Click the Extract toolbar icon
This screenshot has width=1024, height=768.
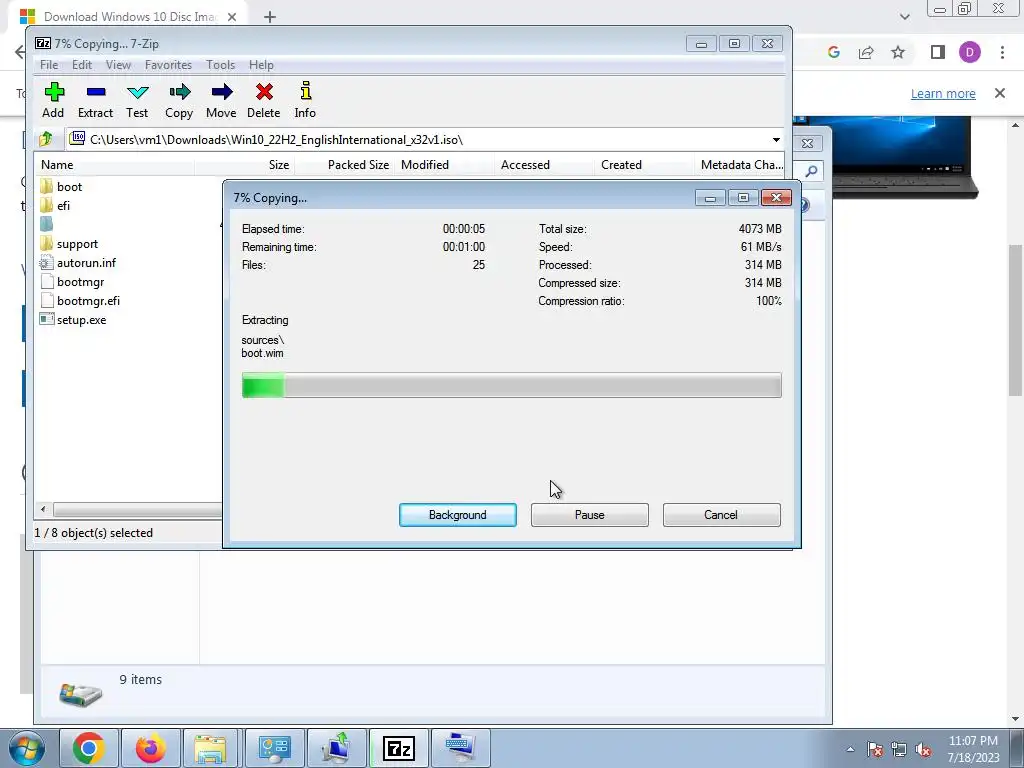click(95, 100)
